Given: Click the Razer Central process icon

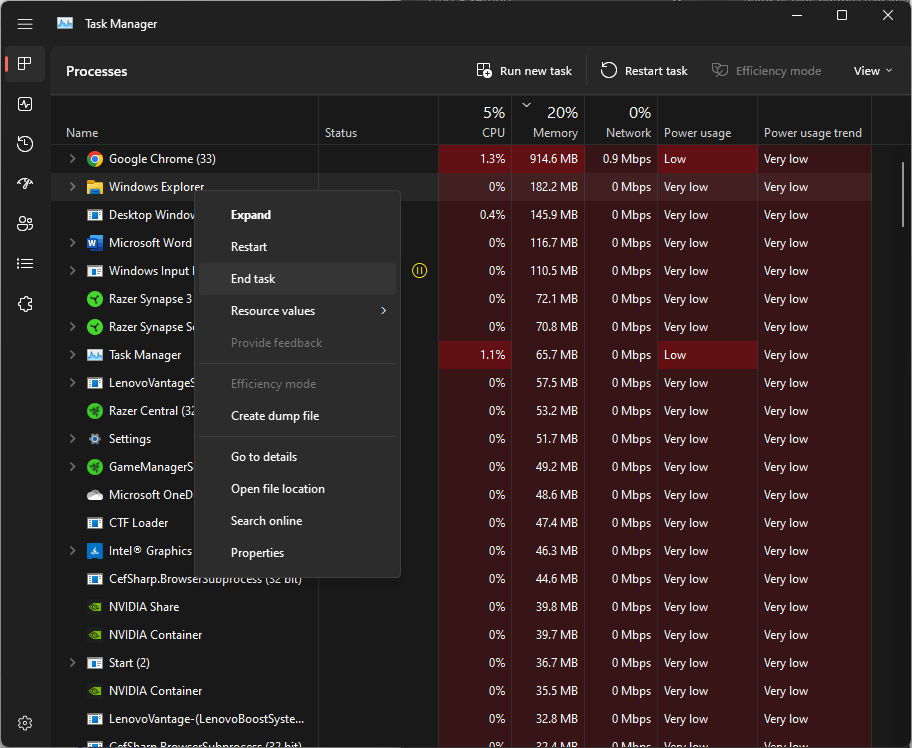Looking at the screenshot, I should [x=95, y=411].
